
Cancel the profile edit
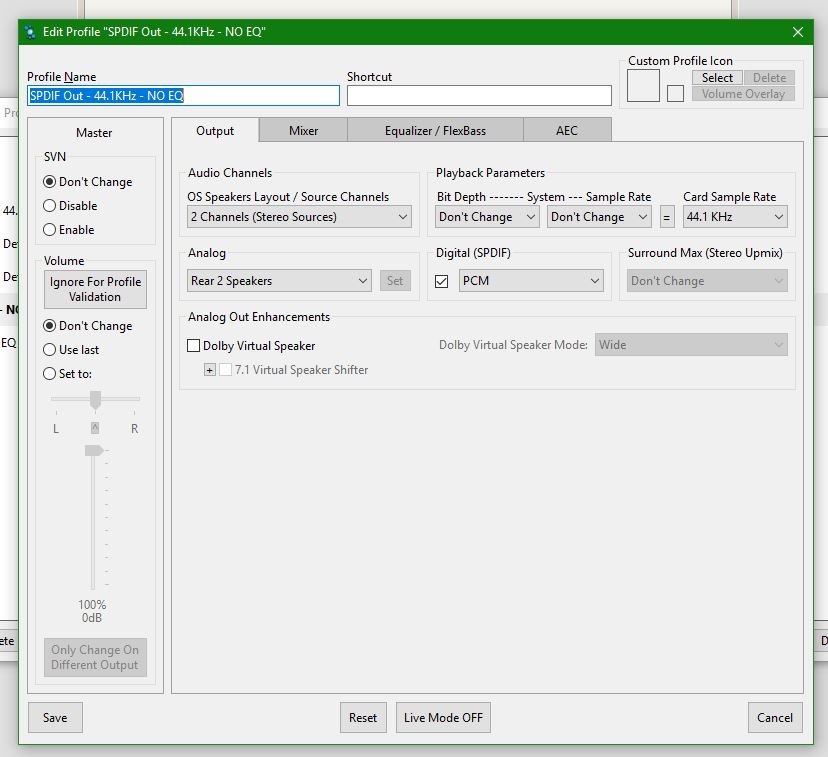point(775,717)
